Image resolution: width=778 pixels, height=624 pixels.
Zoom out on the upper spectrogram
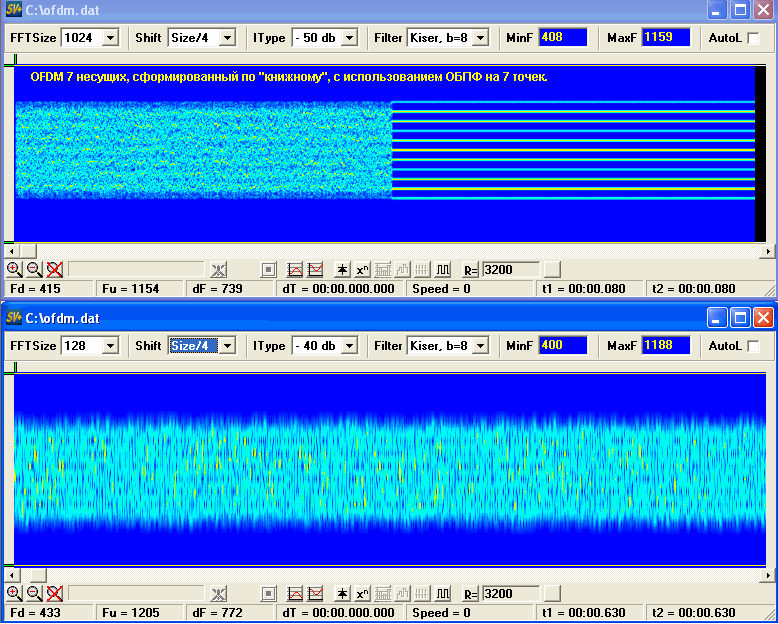[34, 270]
